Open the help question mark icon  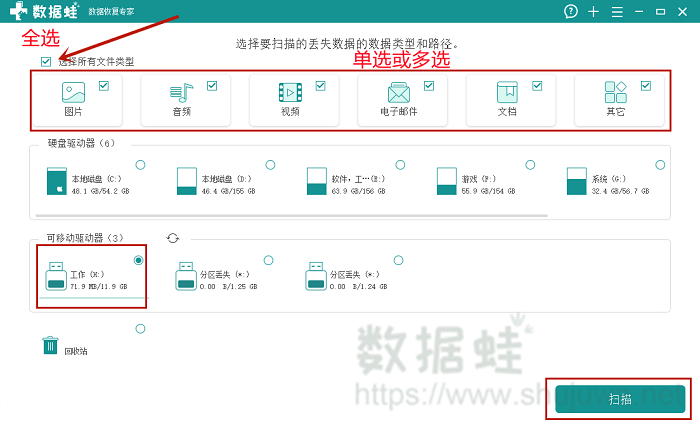(x=571, y=11)
